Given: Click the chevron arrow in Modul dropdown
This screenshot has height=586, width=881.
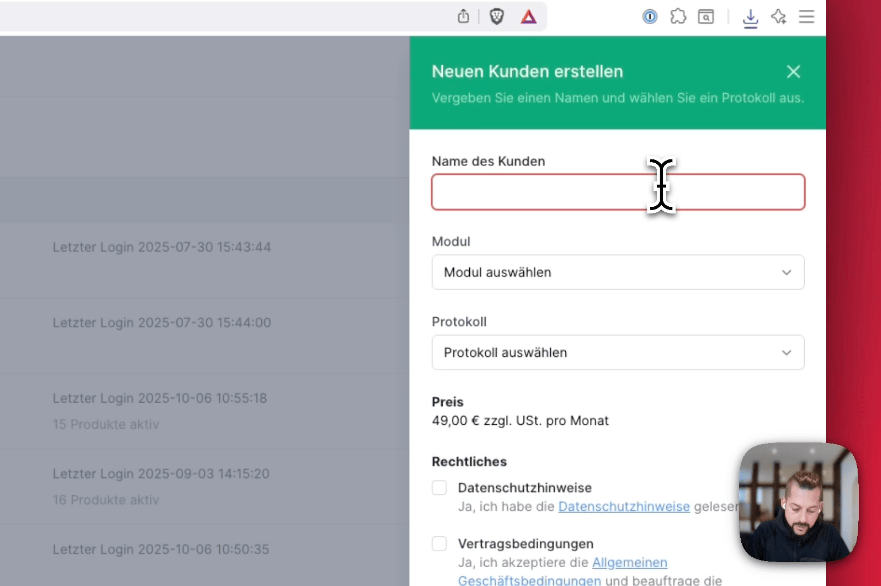Looking at the screenshot, I should tap(786, 272).
